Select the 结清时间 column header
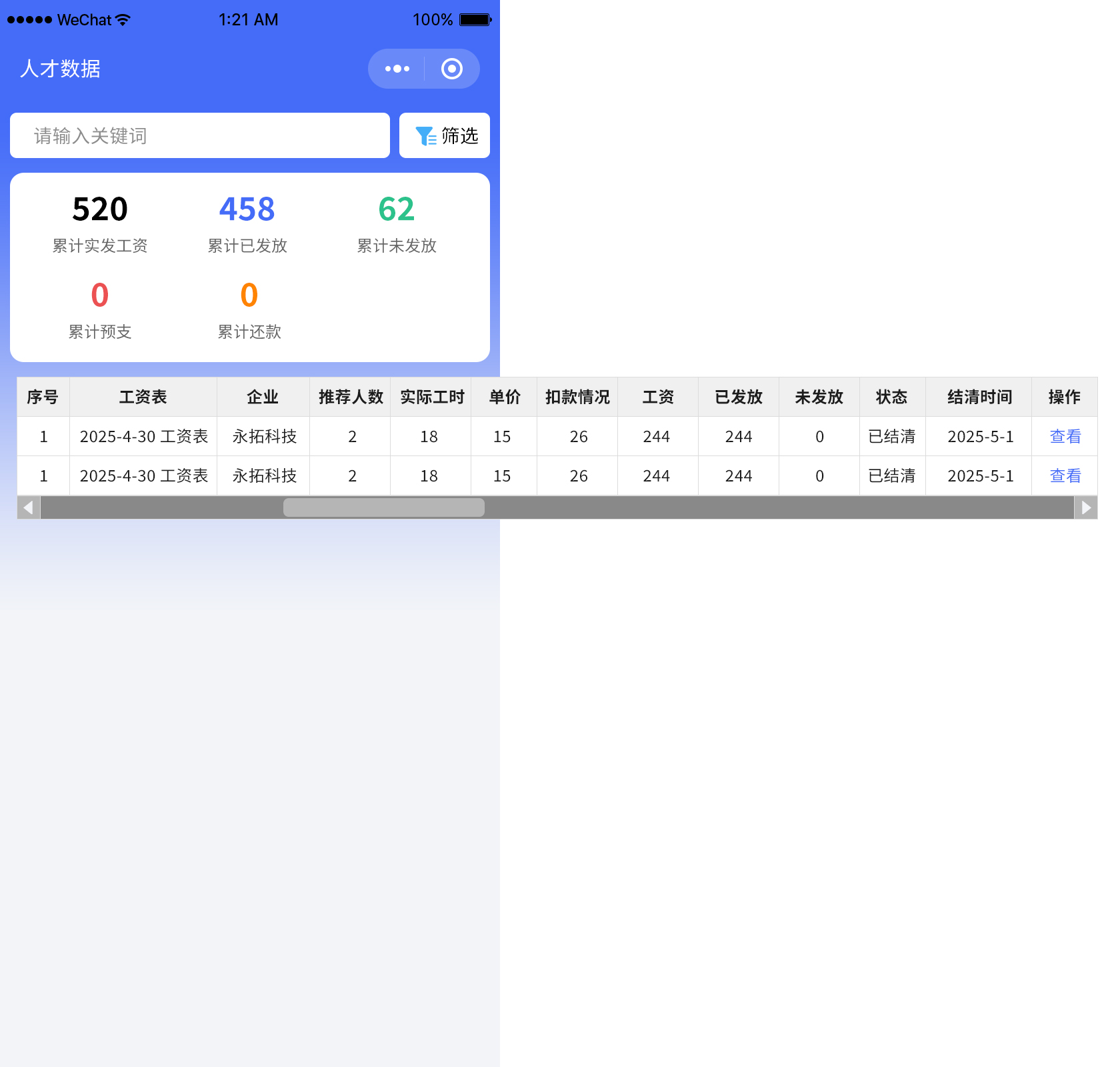1120x1067 pixels. point(979,397)
